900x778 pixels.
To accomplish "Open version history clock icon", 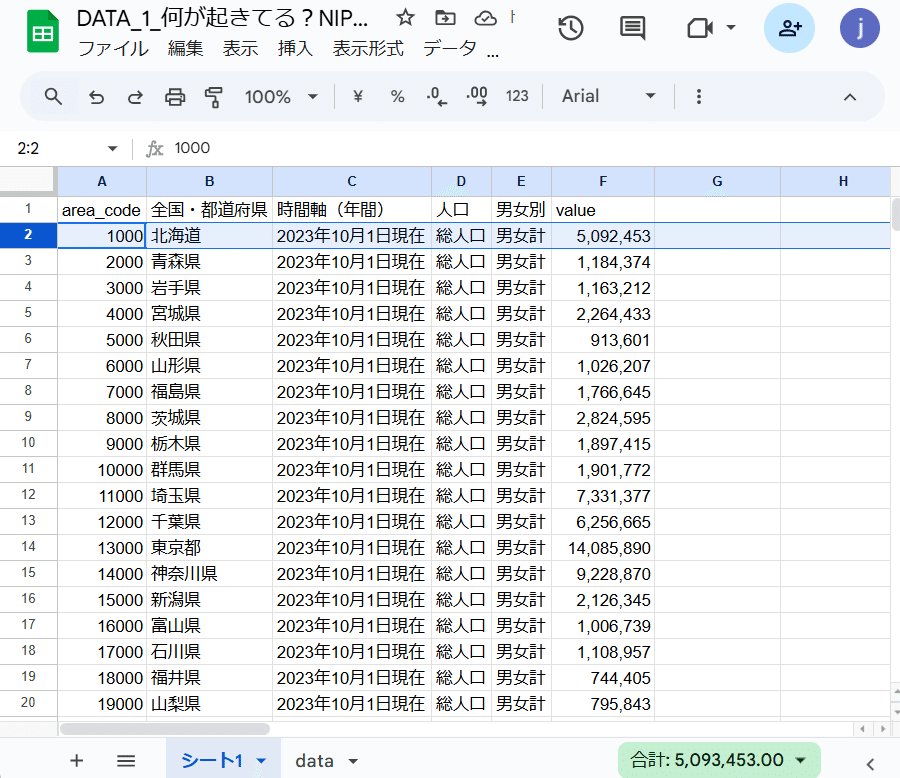I will click(571, 28).
